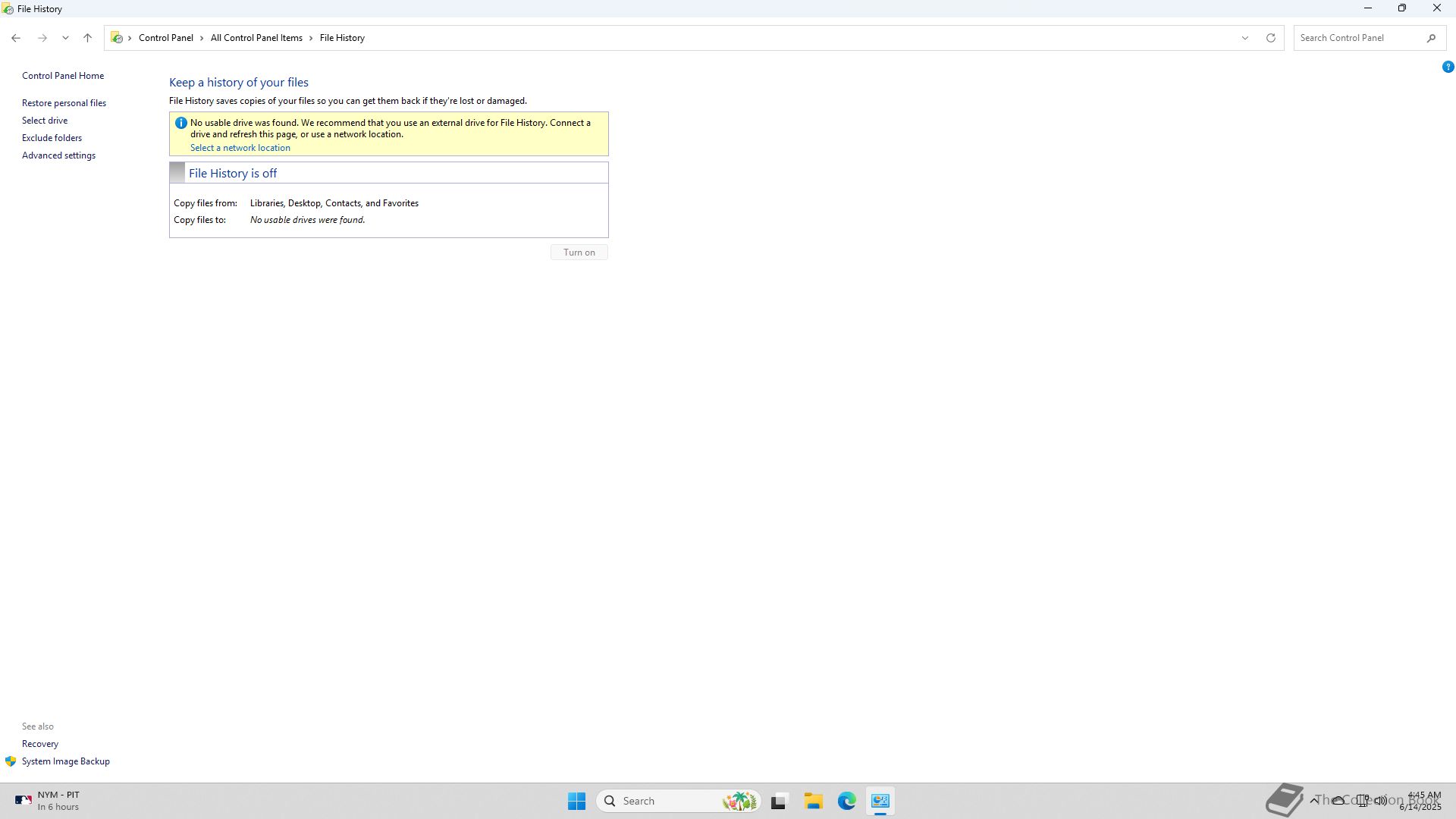This screenshot has width=1456, height=819.
Task: Click Control Panel breadcrumb segment
Action: [x=165, y=38]
